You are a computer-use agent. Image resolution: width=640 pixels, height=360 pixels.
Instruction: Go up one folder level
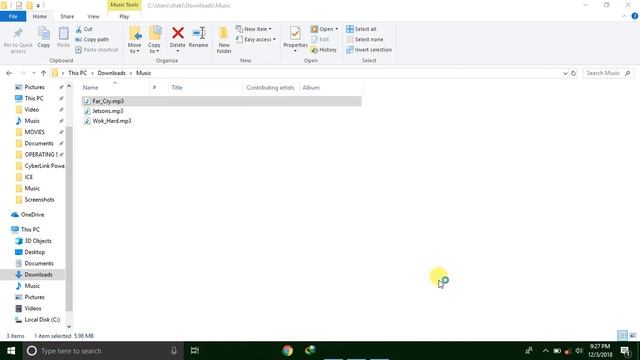pyautogui.click(x=43, y=73)
